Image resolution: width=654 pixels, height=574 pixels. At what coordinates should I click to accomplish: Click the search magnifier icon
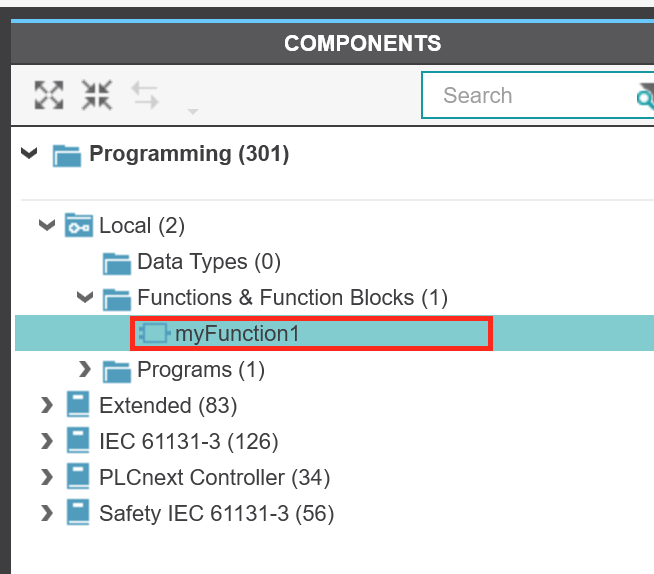(x=645, y=96)
